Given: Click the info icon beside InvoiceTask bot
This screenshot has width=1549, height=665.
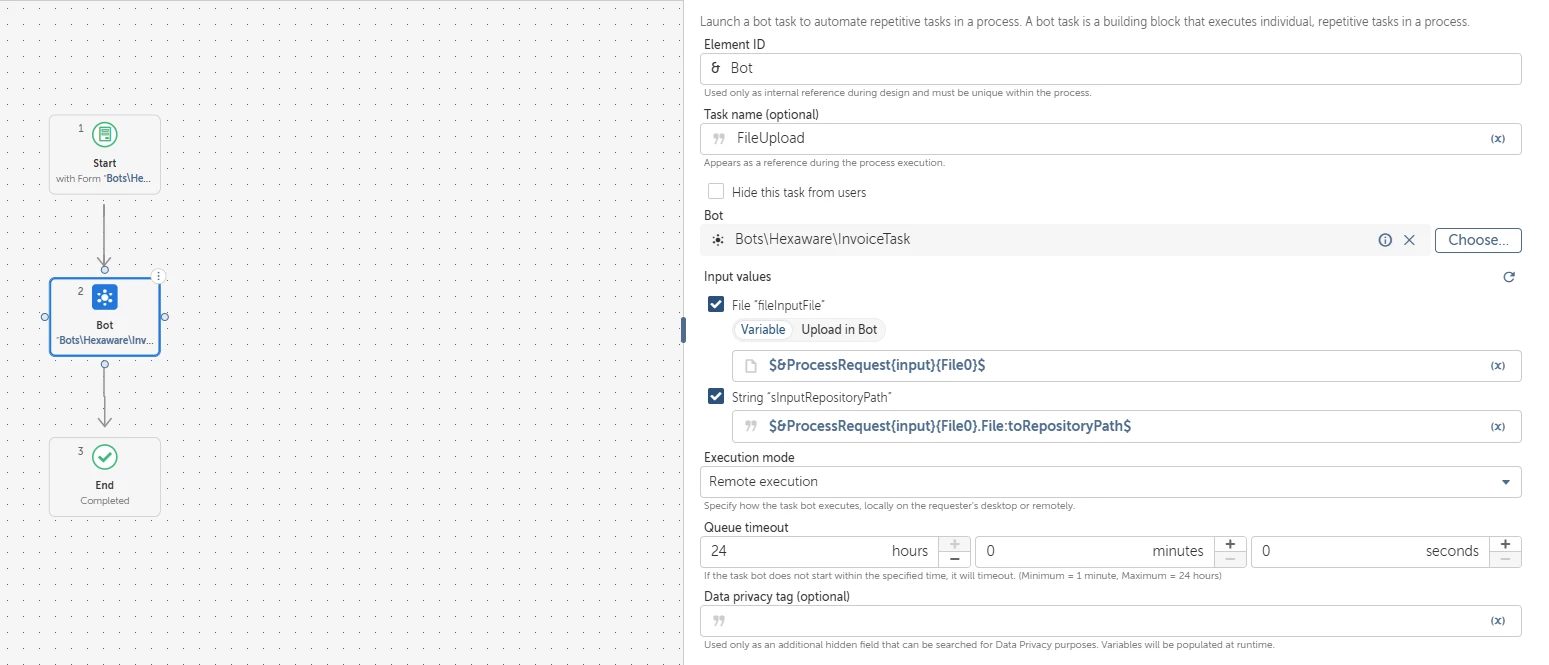Looking at the screenshot, I should click(1385, 240).
